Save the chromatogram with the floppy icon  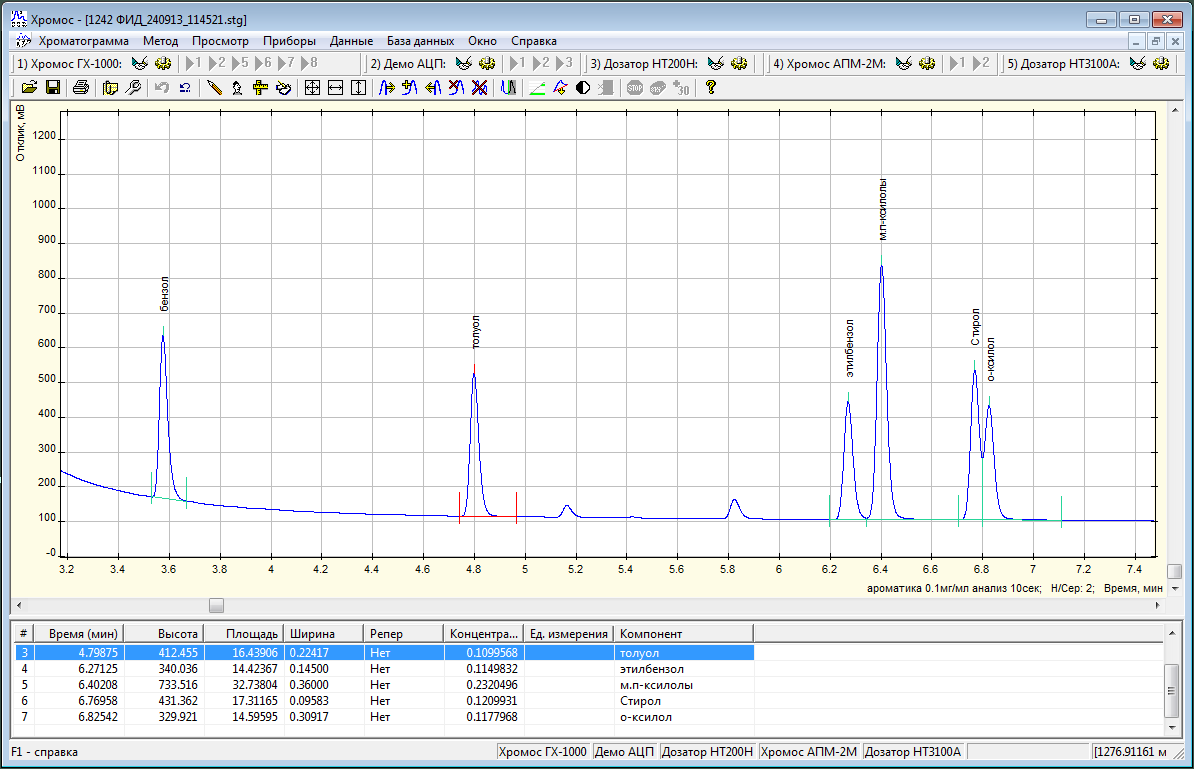[53, 88]
